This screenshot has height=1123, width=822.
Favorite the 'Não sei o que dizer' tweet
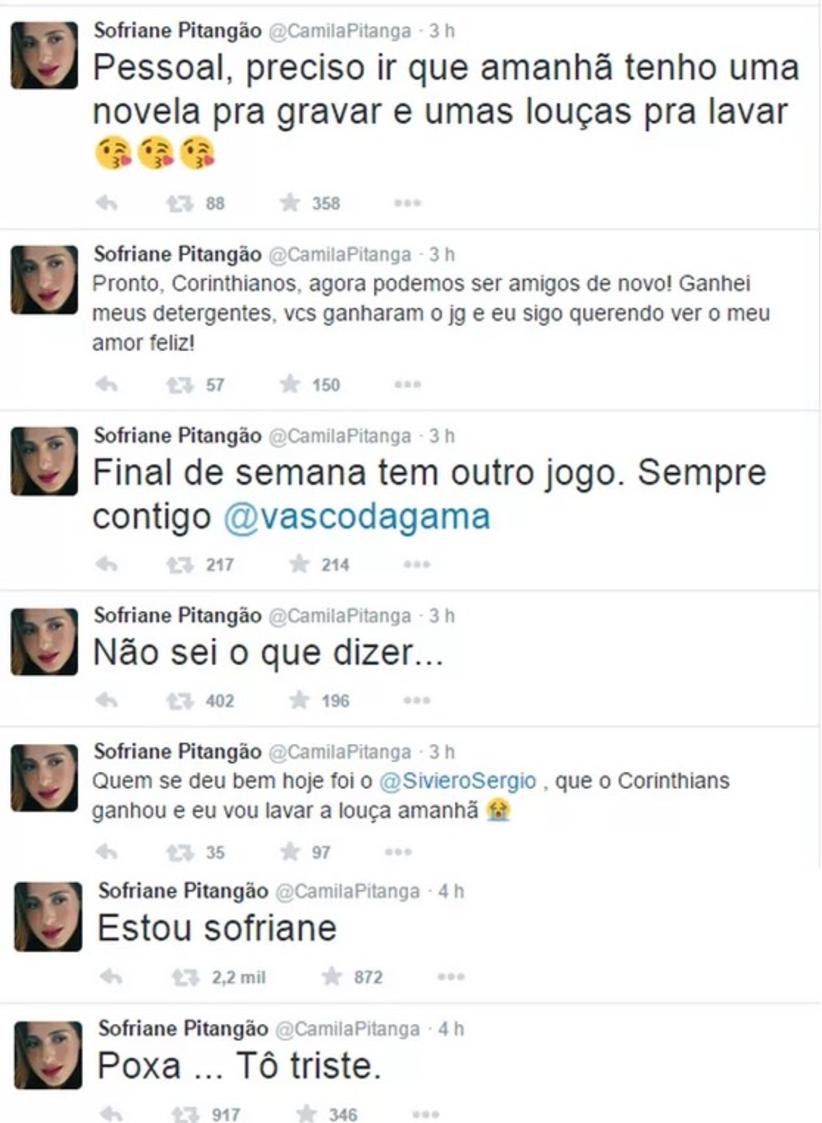click(299, 700)
